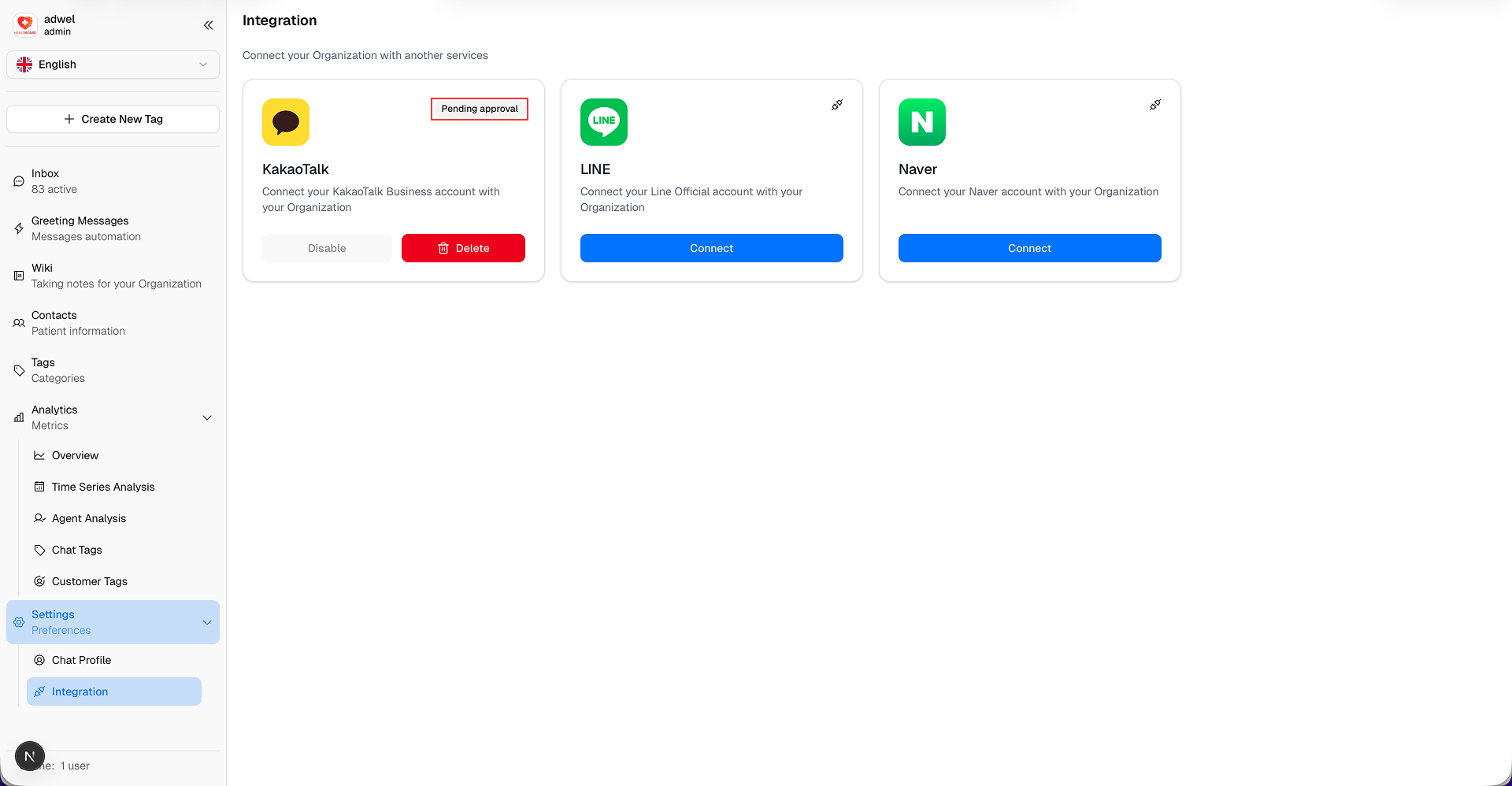The height and width of the screenshot is (786, 1512).
Task: Click the Naver integration logo
Action: click(x=922, y=122)
